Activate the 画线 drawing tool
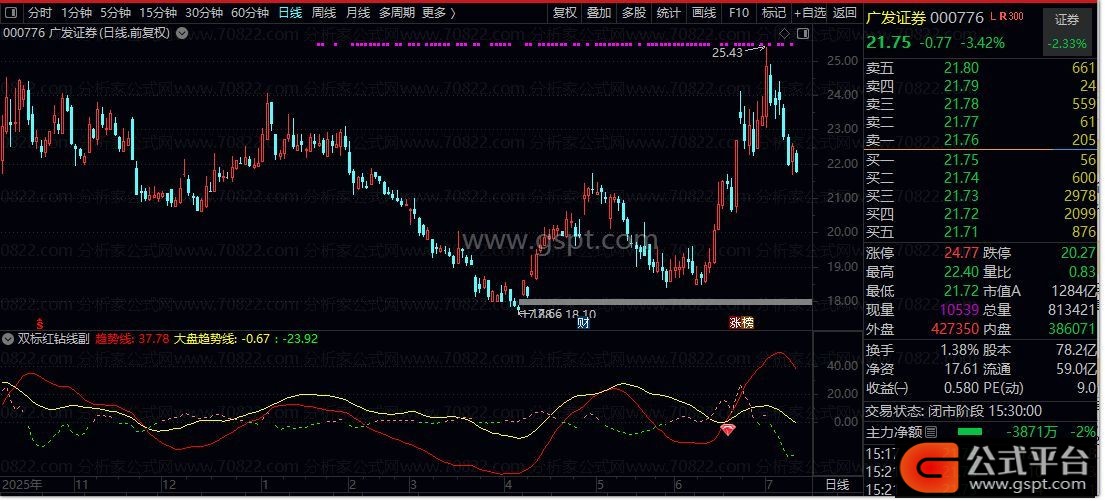This screenshot has width=1105, height=501. [704, 12]
